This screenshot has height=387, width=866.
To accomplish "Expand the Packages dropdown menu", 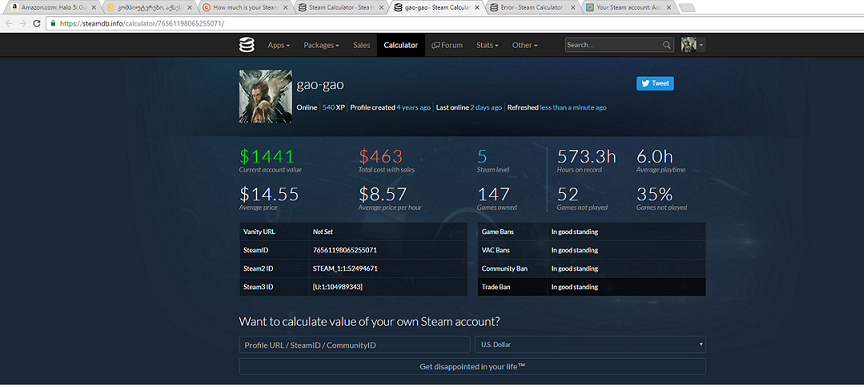I will click(x=321, y=45).
